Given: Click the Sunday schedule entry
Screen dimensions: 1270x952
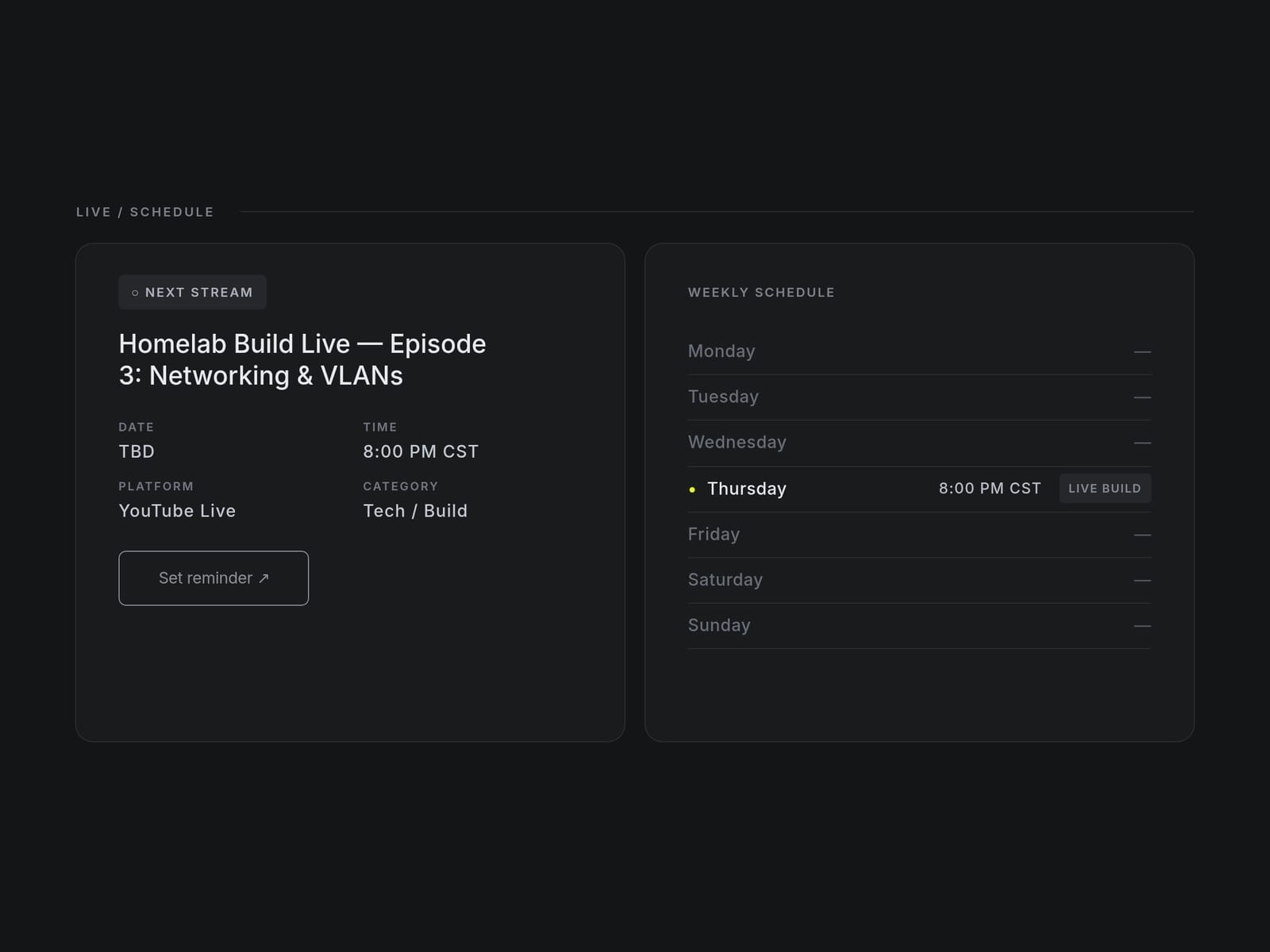Looking at the screenshot, I should tap(919, 626).
